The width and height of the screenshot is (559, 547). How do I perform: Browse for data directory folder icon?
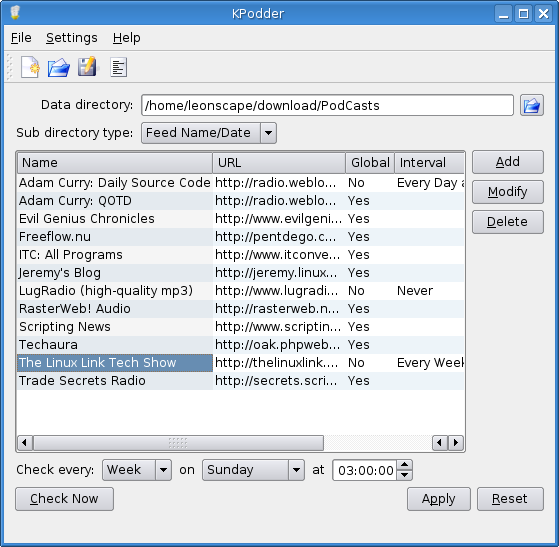(x=532, y=105)
